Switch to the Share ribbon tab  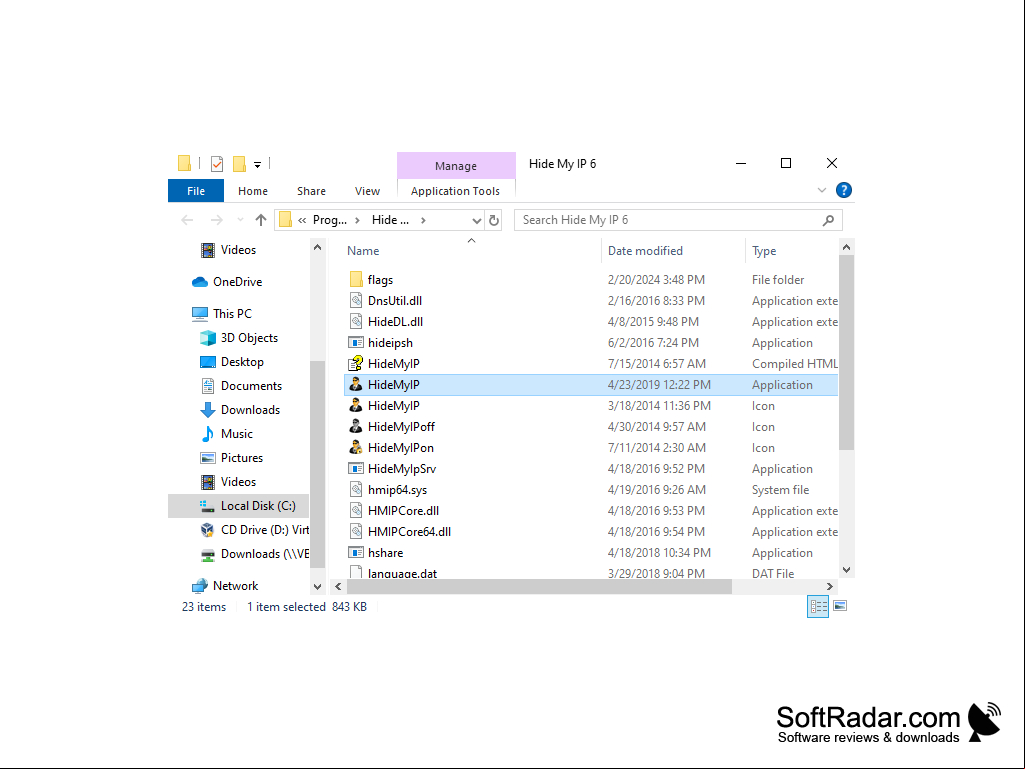311,191
